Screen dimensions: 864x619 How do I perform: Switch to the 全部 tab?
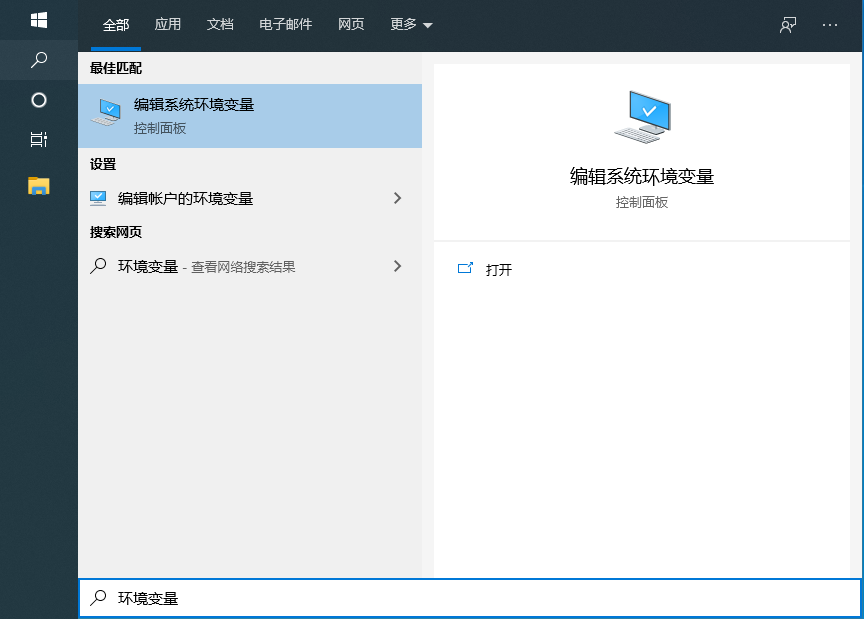click(x=116, y=25)
